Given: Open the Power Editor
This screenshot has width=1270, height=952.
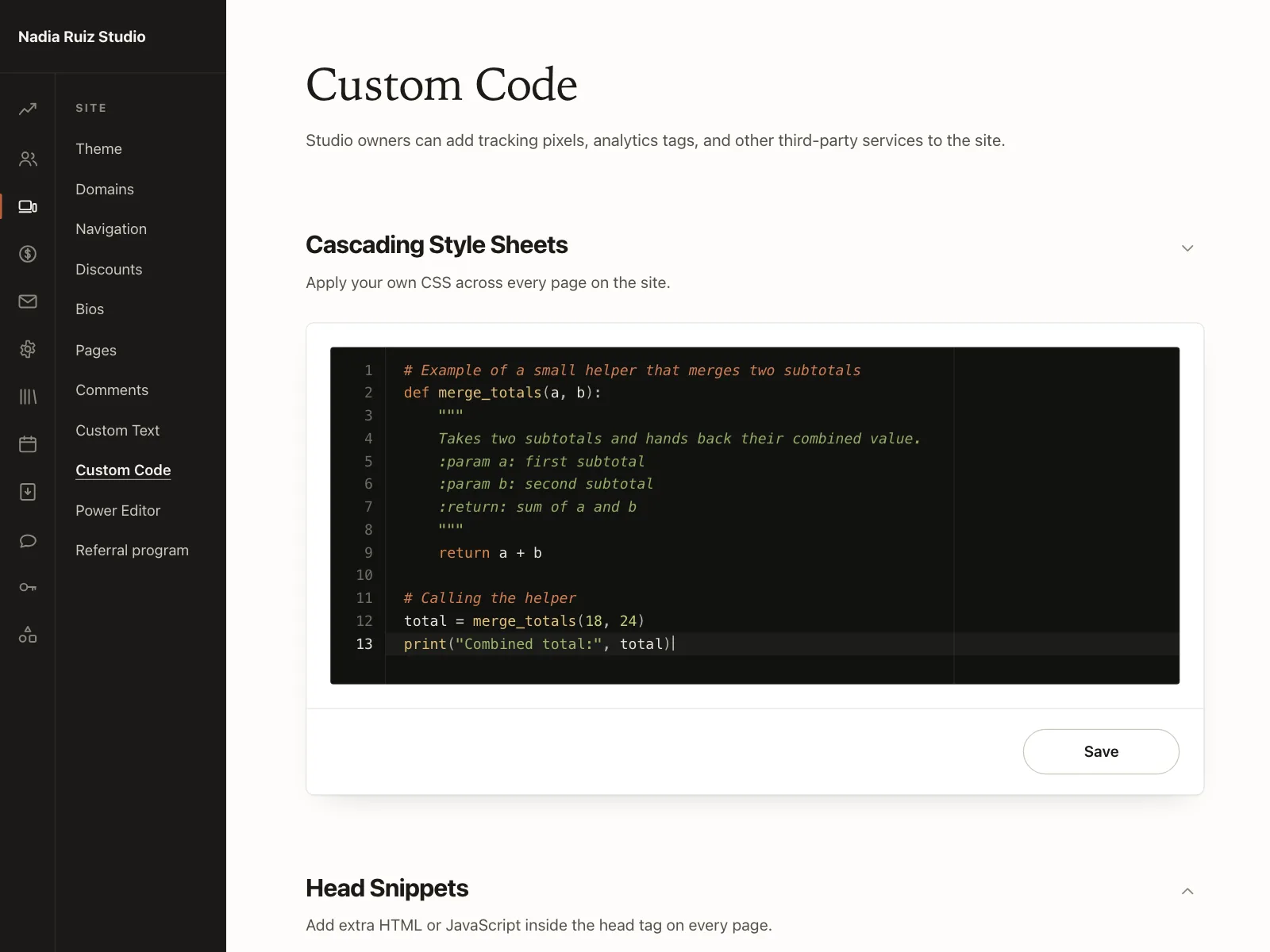Looking at the screenshot, I should click(118, 511).
